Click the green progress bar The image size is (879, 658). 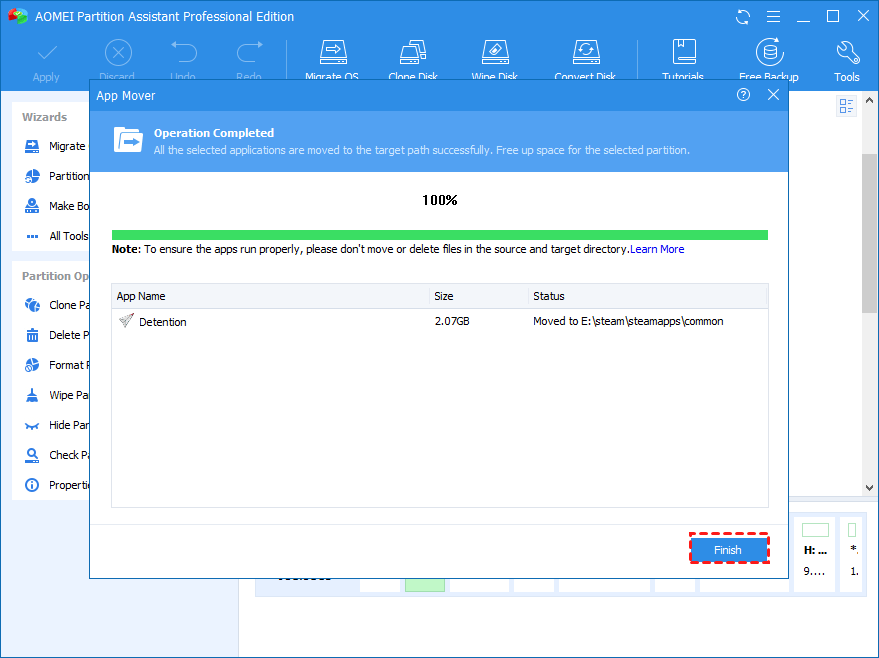(440, 235)
